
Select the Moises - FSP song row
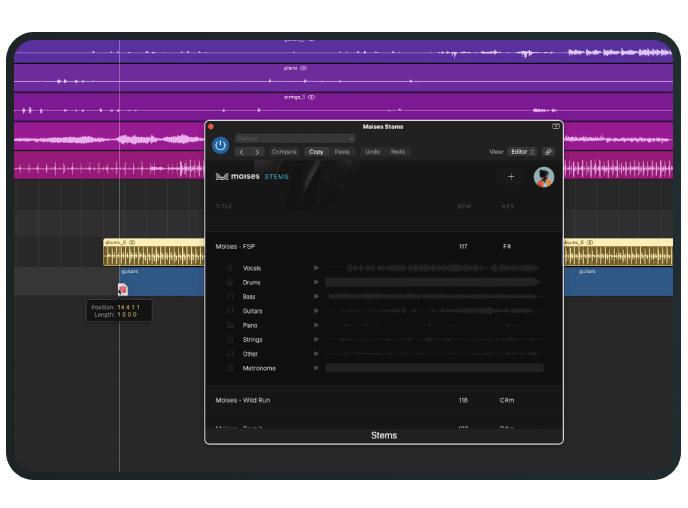tap(384, 247)
